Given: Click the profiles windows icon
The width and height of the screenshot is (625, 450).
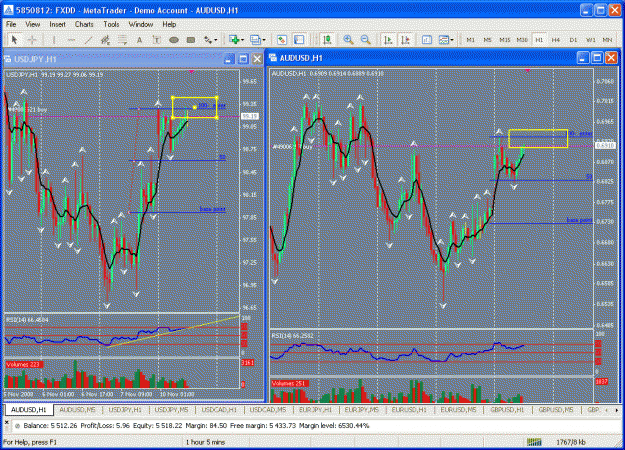Looking at the screenshot, I should coord(255,39).
